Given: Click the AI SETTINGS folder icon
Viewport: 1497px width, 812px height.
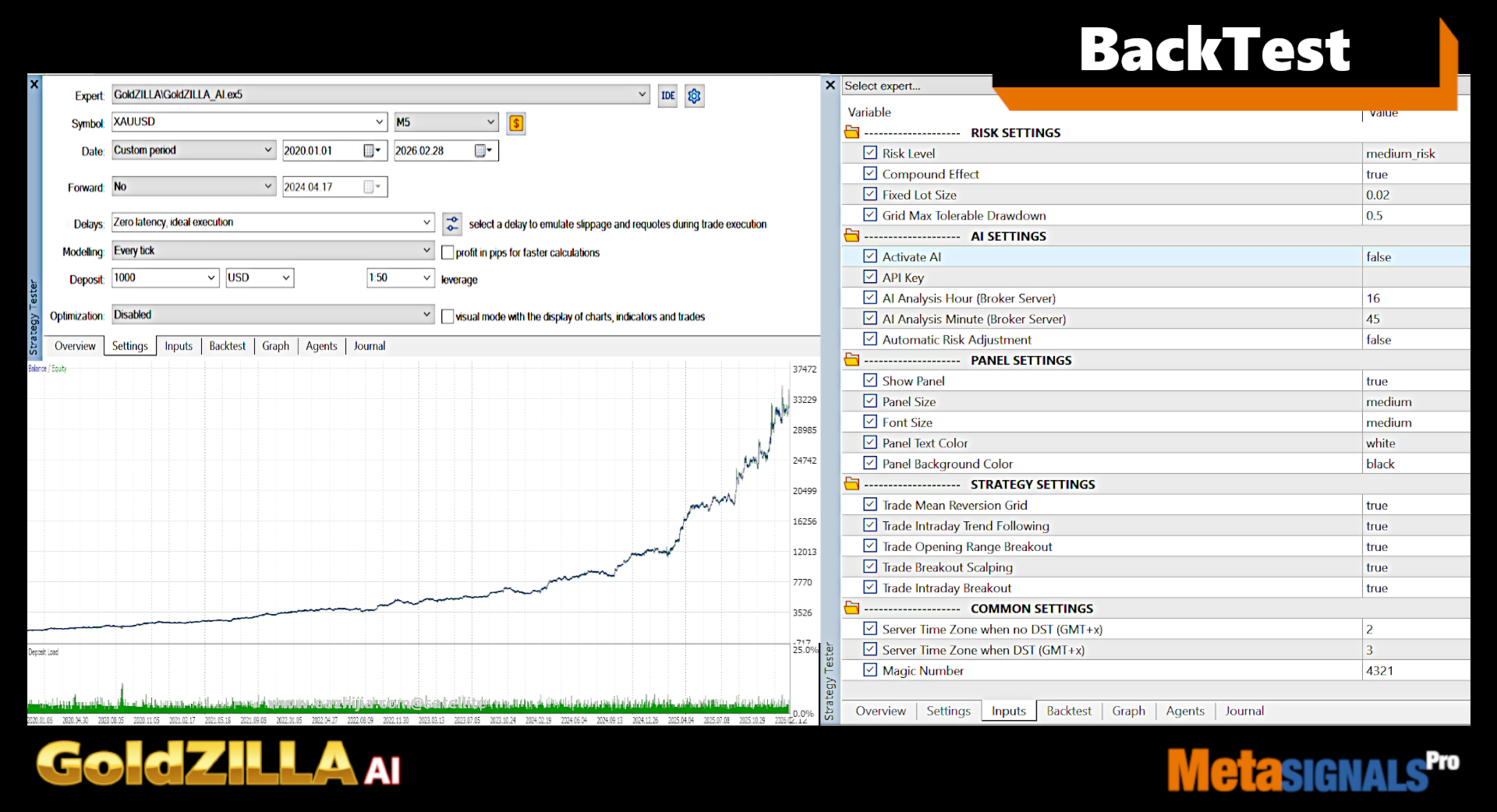Looking at the screenshot, I should [x=851, y=236].
